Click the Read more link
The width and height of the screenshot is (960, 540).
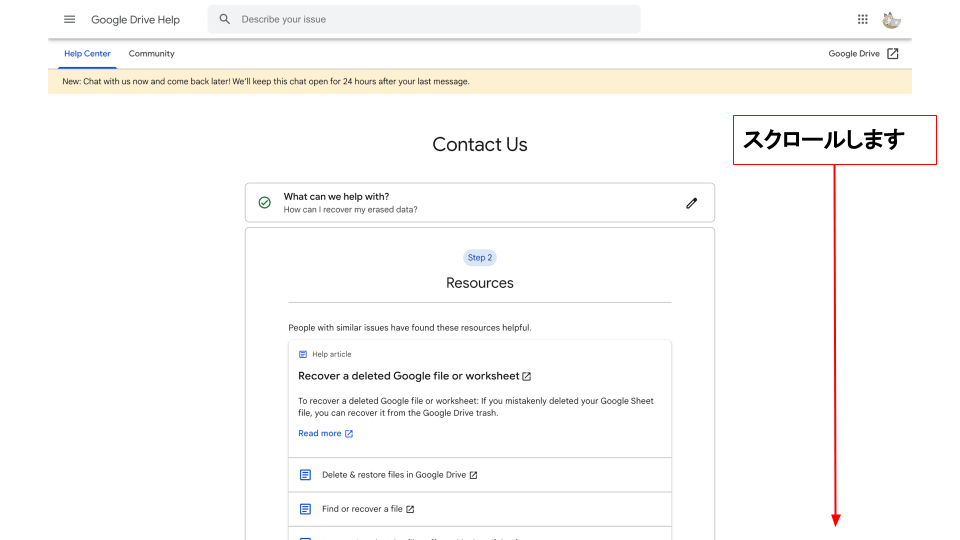coord(320,434)
